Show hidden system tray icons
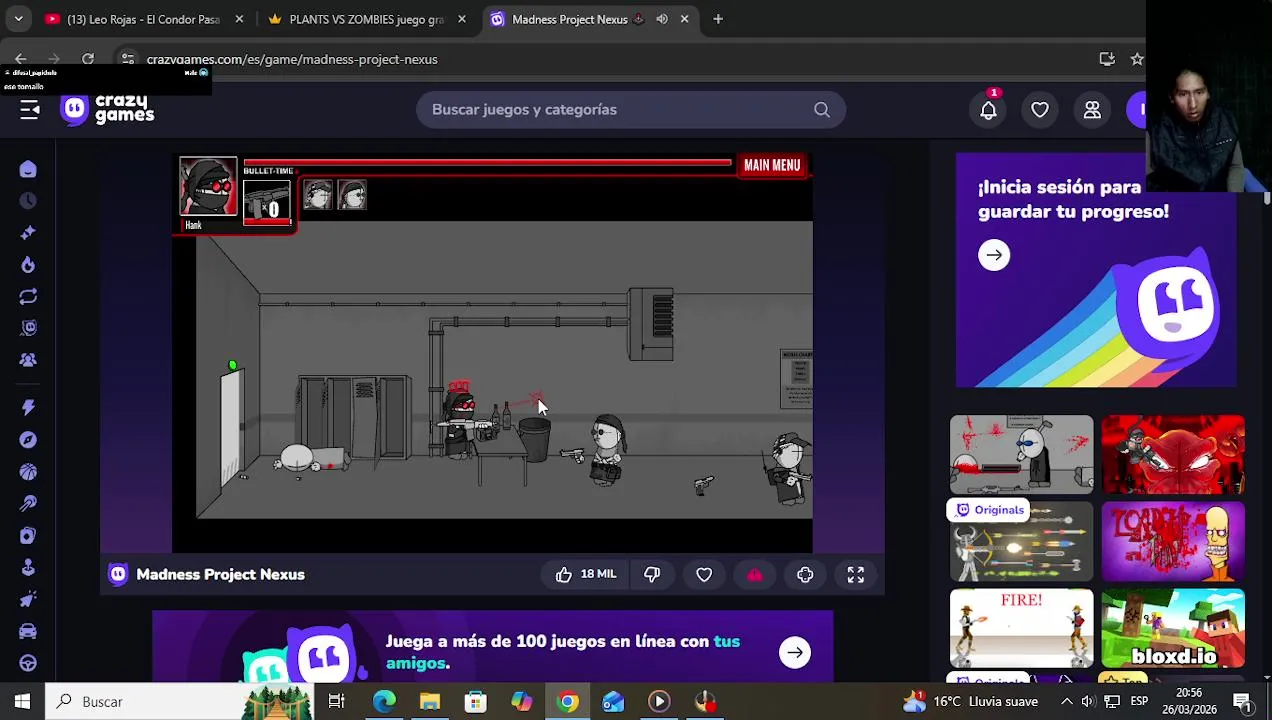Screen dimensions: 1272x720 tap(1066, 702)
